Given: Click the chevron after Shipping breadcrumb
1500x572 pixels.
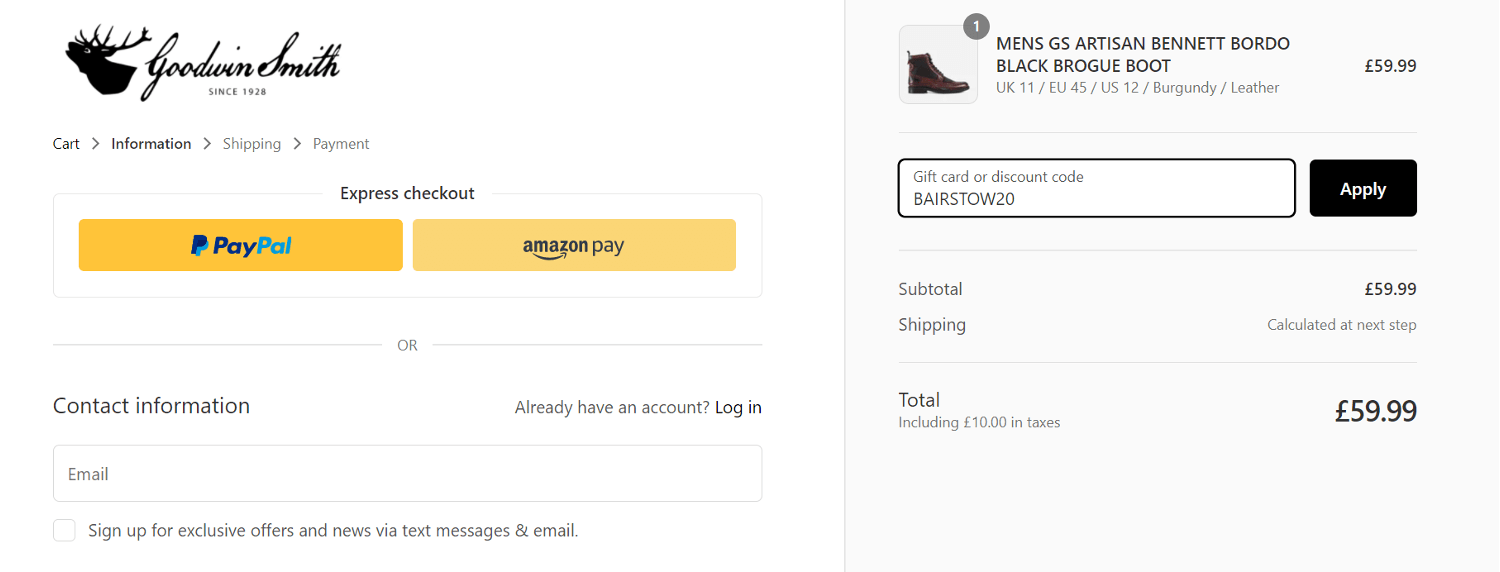Looking at the screenshot, I should tap(297, 144).
